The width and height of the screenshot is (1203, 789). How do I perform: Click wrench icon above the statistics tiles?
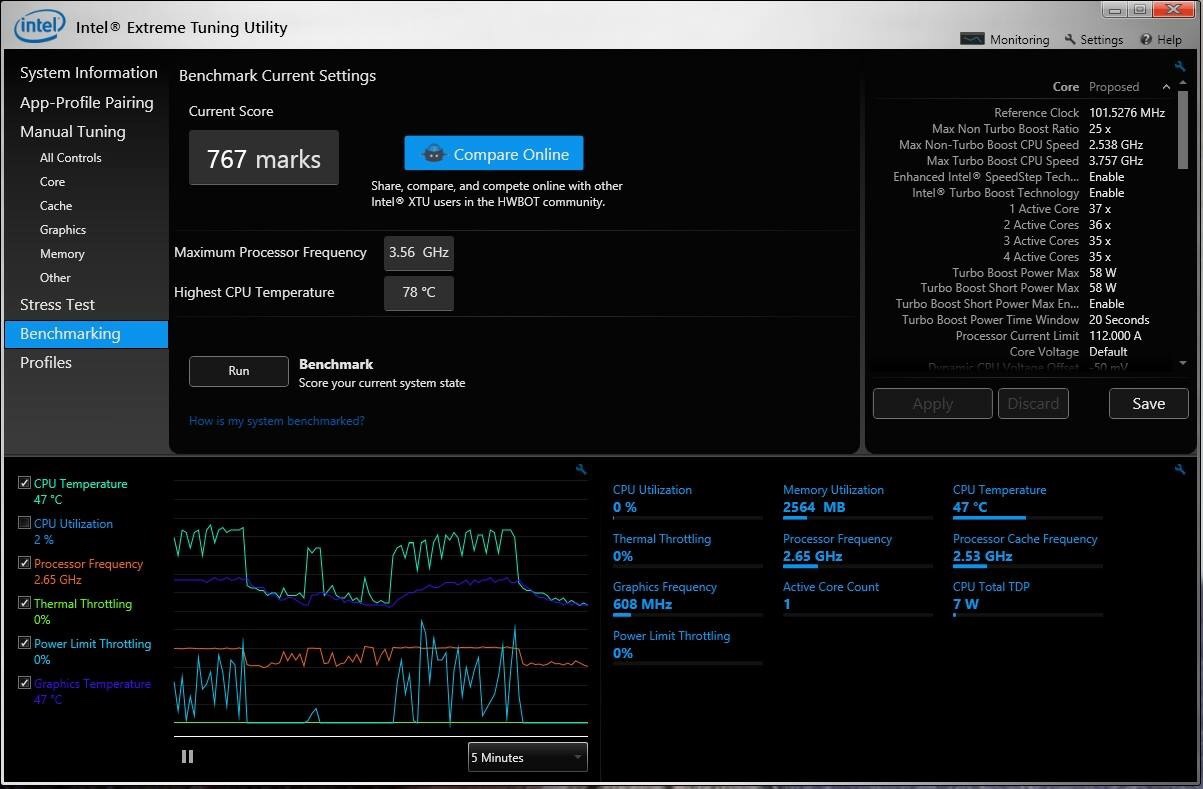1180,469
